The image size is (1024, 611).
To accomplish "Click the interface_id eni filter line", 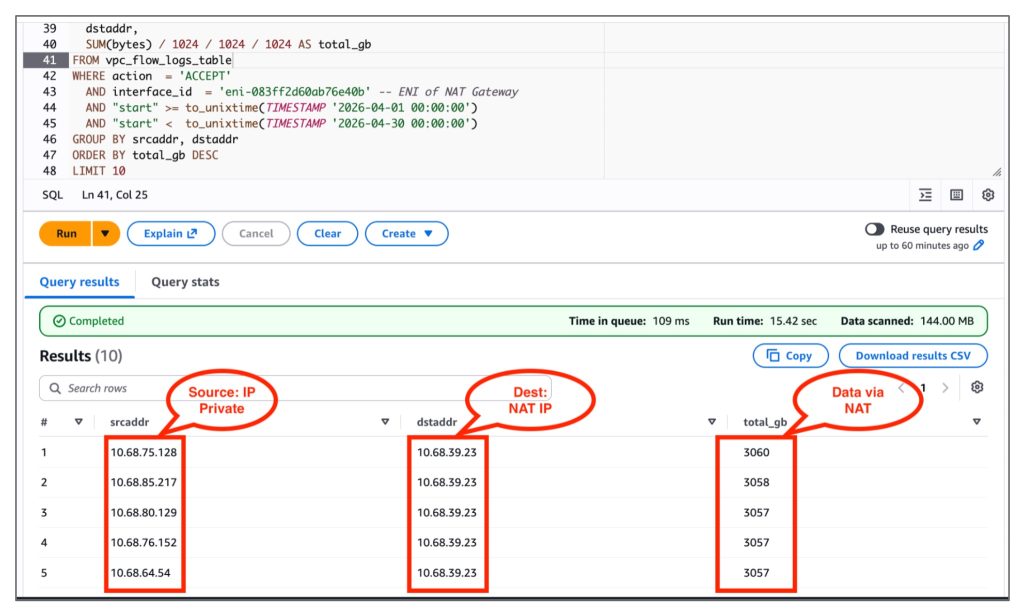I will pos(302,92).
